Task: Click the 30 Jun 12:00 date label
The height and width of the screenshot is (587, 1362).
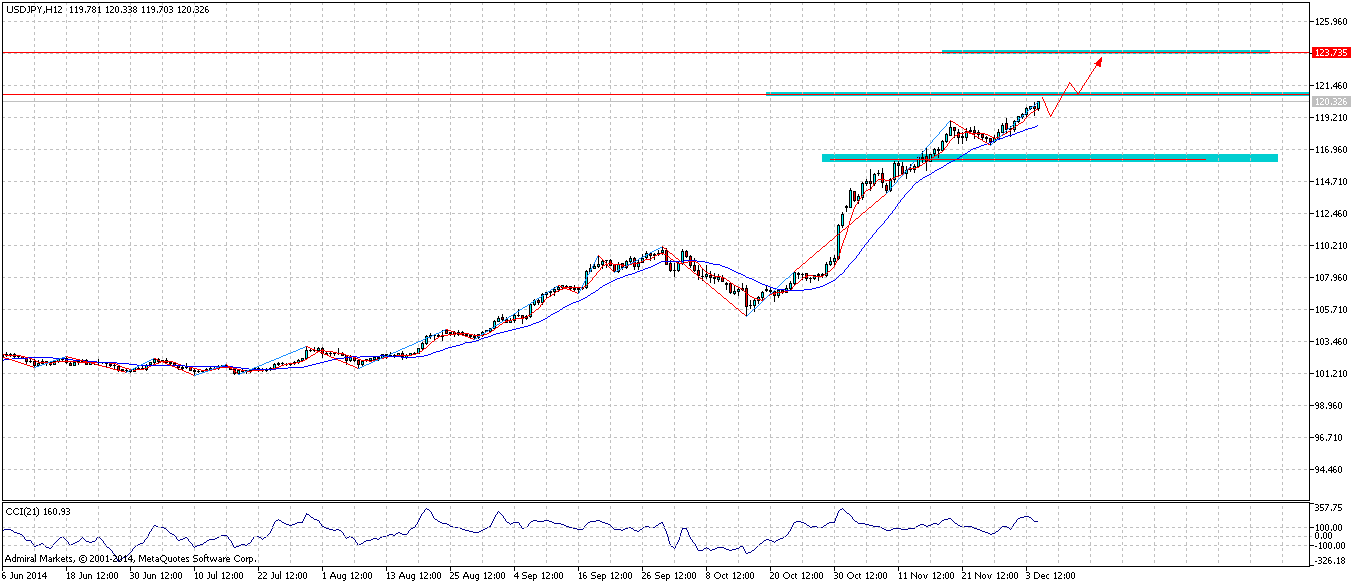Action: coord(158,577)
